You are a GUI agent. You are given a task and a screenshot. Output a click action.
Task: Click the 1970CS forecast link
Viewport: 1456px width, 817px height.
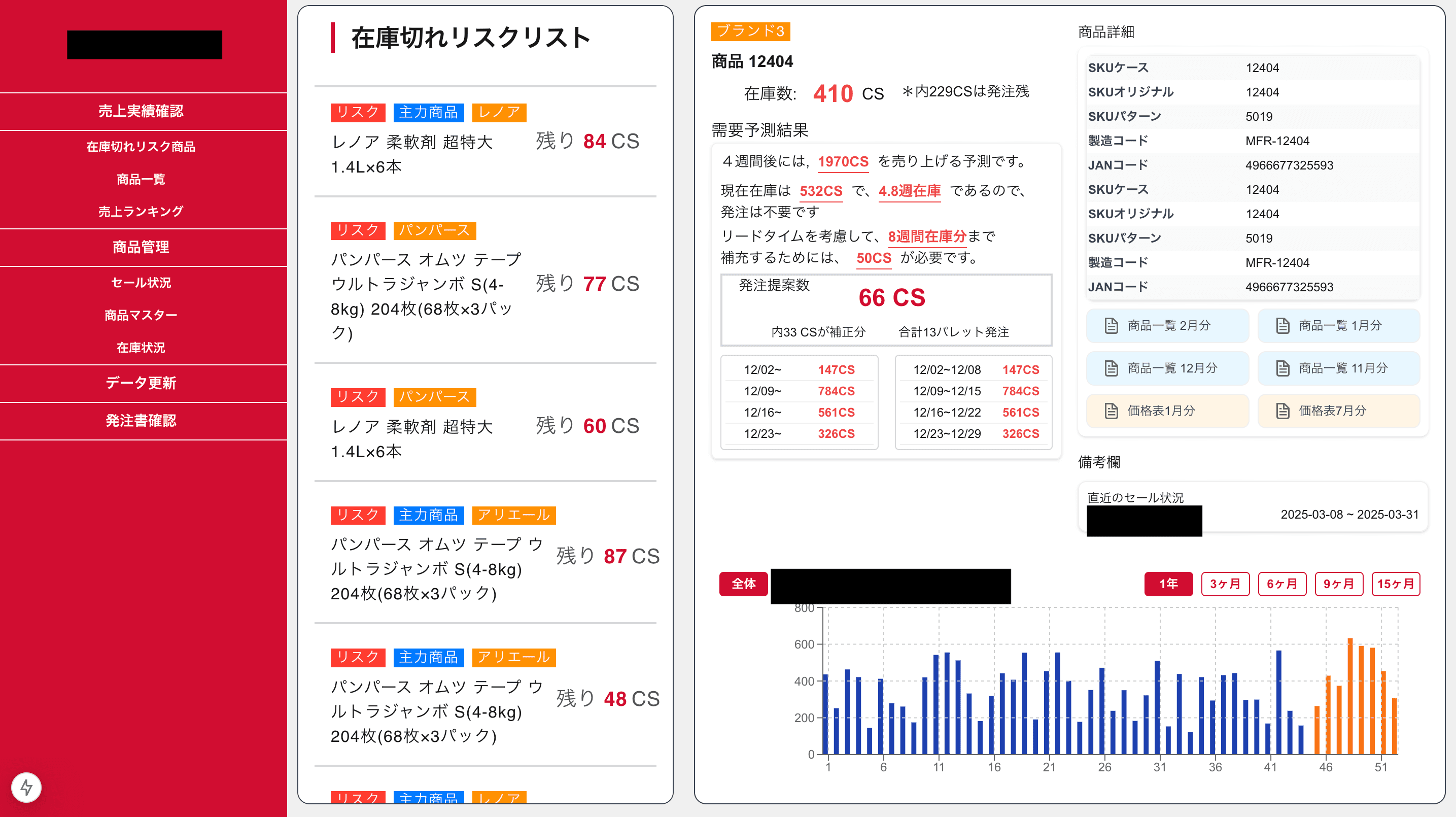(843, 161)
